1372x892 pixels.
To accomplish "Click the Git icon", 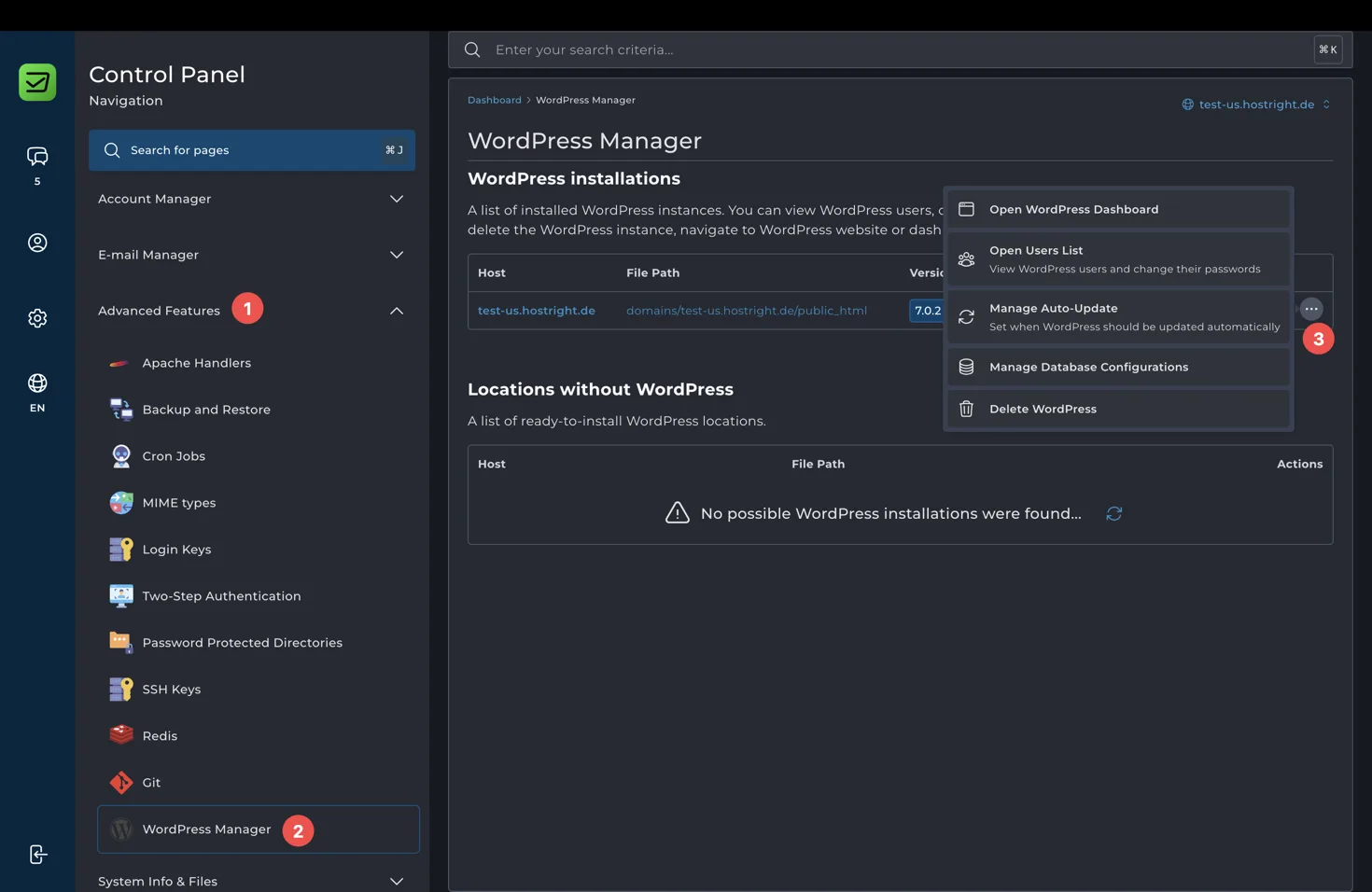I will click(120, 783).
